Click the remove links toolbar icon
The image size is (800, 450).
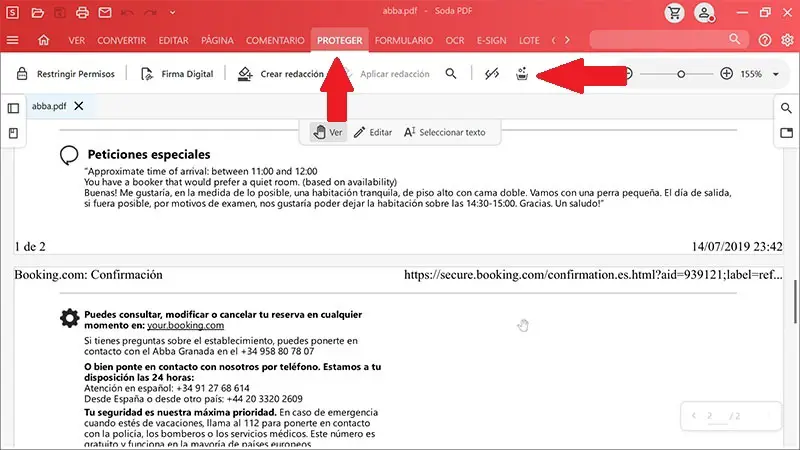coord(492,74)
